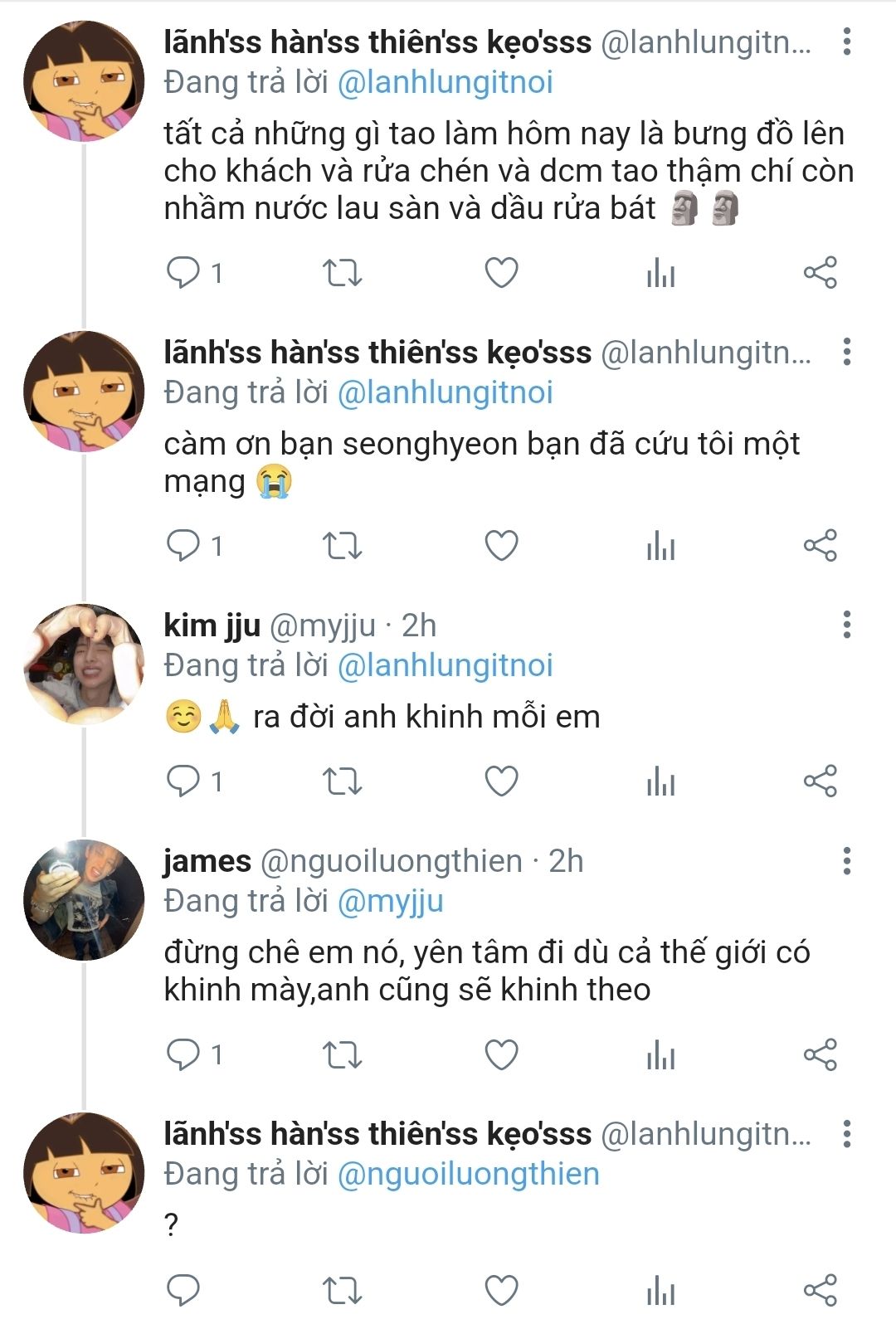The height and width of the screenshot is (1324, 896).
Task: Like the seonghyeon thank-you tweet
Action: point(501,546)
